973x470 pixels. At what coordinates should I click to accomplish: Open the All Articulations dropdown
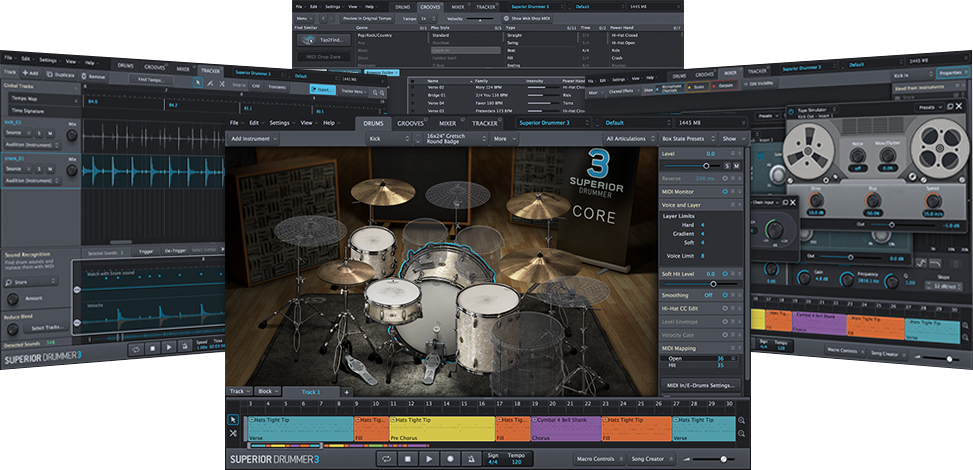(629, 138)
